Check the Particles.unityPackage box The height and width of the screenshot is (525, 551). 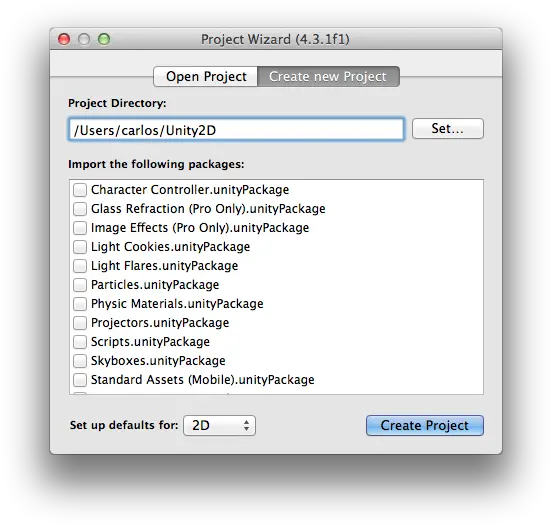pyautogui.click(x=80, y=285)
